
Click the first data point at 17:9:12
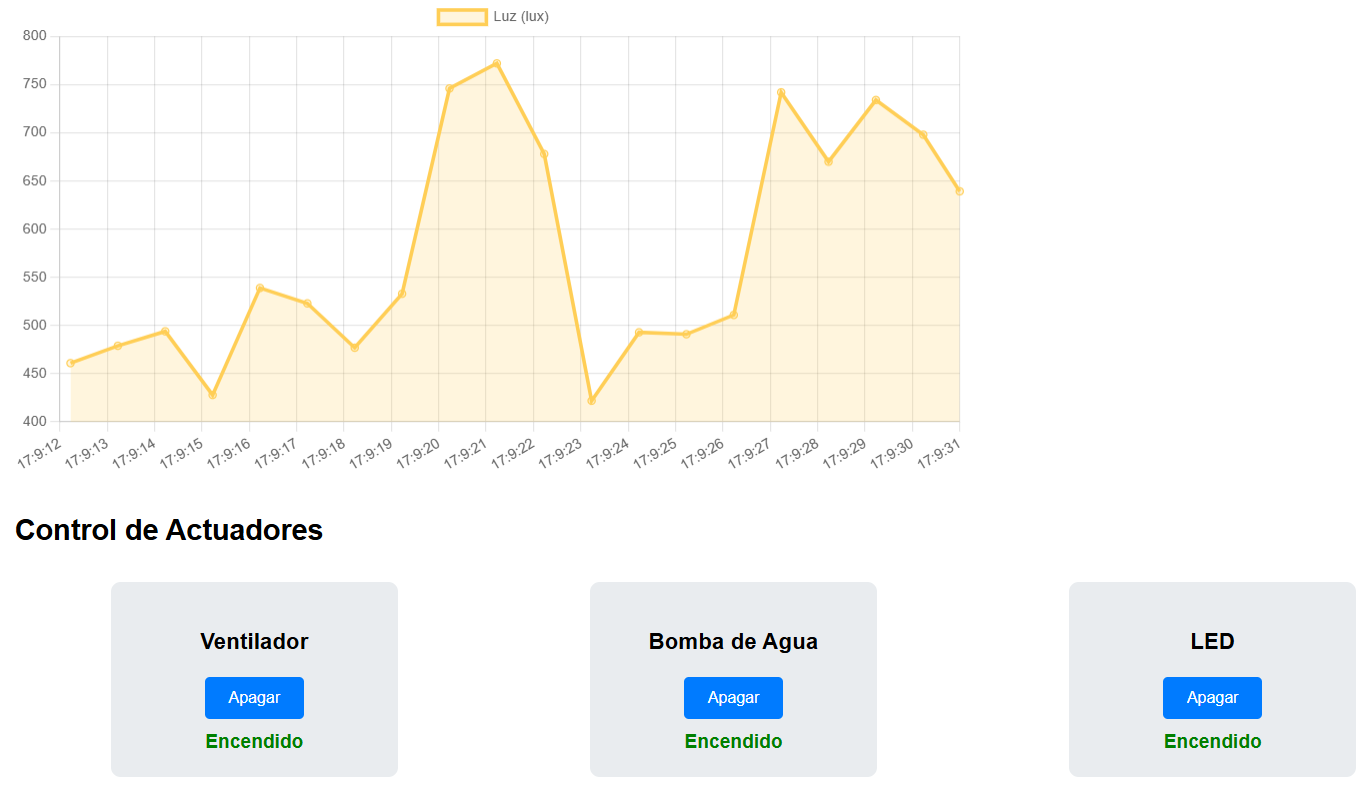(69, 362)
